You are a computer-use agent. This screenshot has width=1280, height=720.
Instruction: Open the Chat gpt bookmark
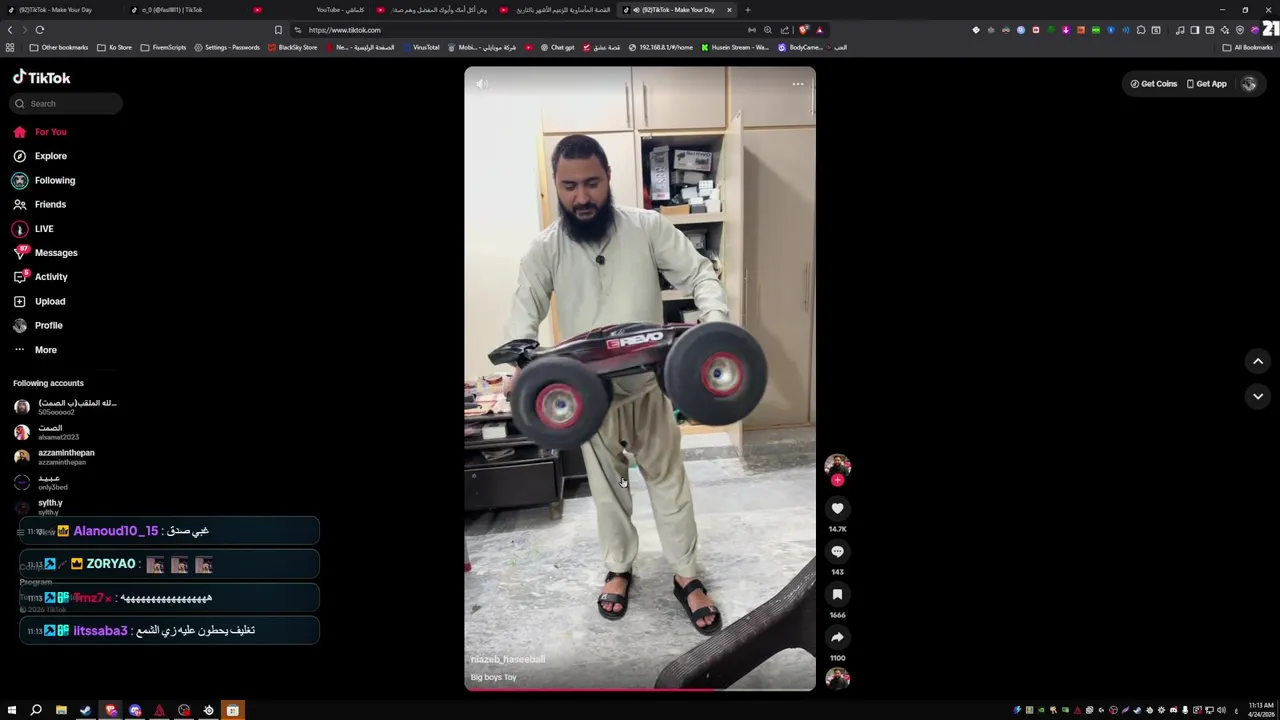coord(558,47)
